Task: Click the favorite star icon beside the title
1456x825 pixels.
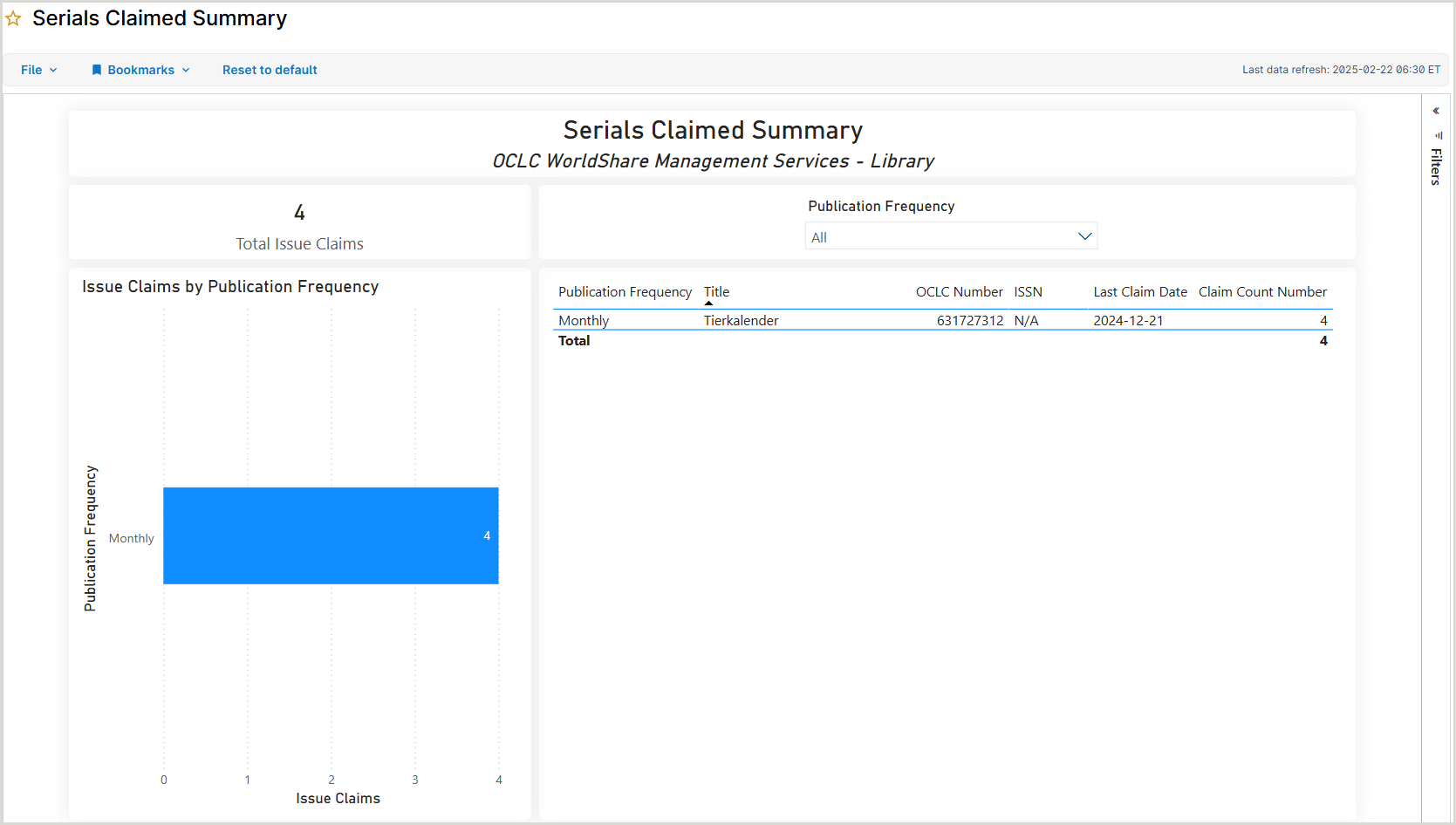Action: click(13, 18)
